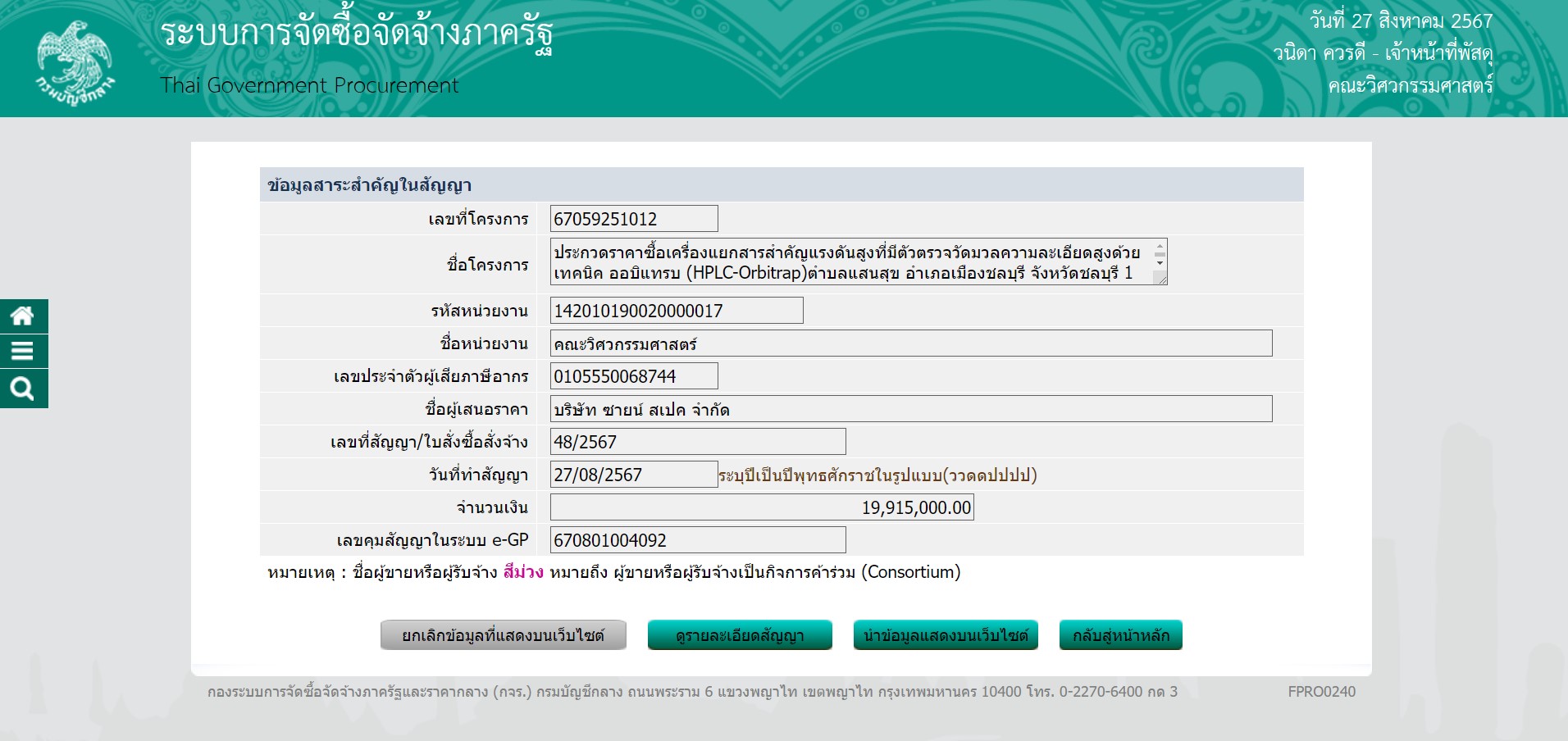Viewport: 1568px width, 741px height.
Task: Click the Comptroller General's Department garuda logo
Action: pyautogui.click(x=75, y=61)
